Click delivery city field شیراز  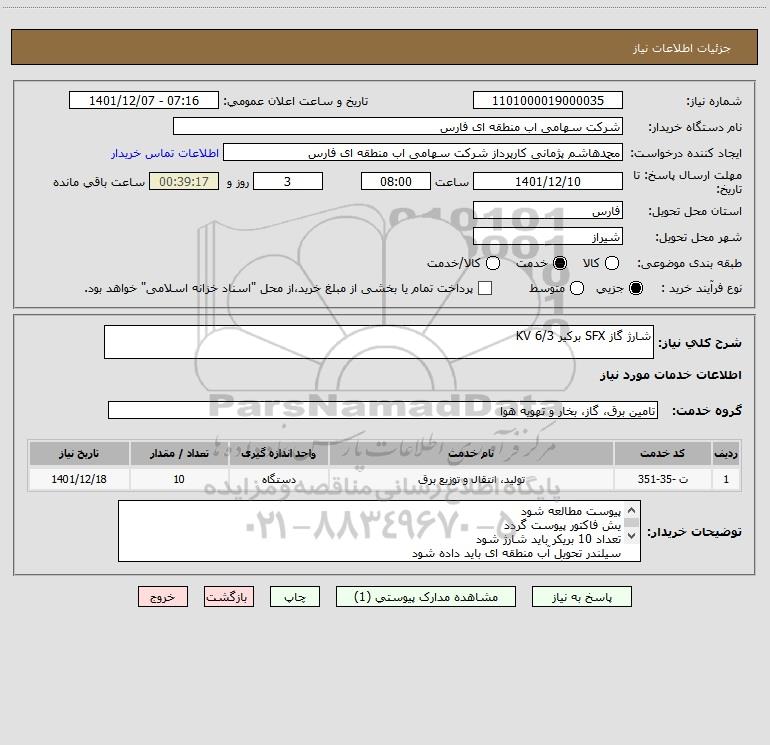tap(548, 237)
